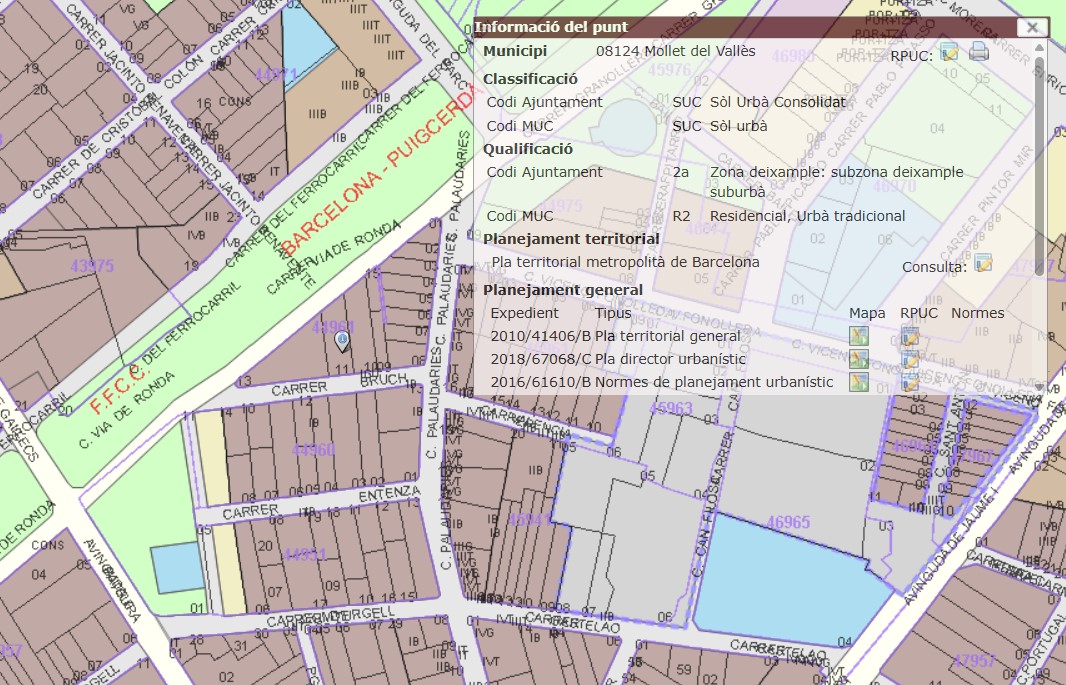The width and height of the screenshot is (1066, 685).
Task: Click the small blue parcel near Carrer Entenza
Action: pos(177,568)
